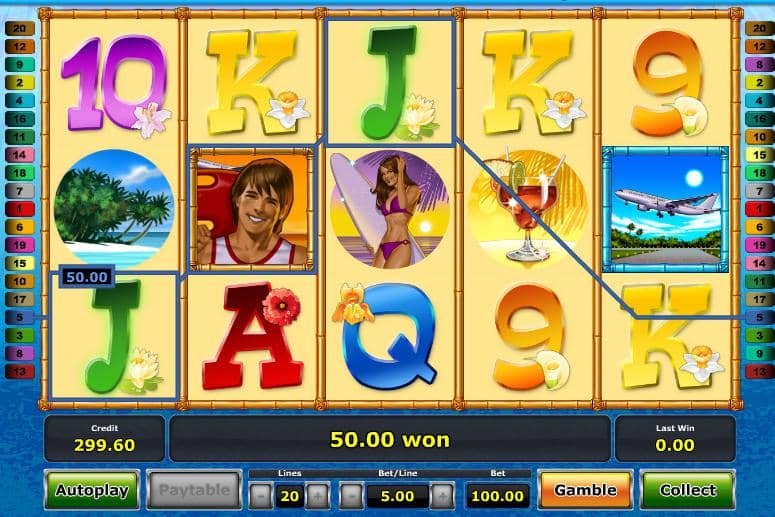
Task: Click the 50.00 win amount tag
Action: click(87, 277)
